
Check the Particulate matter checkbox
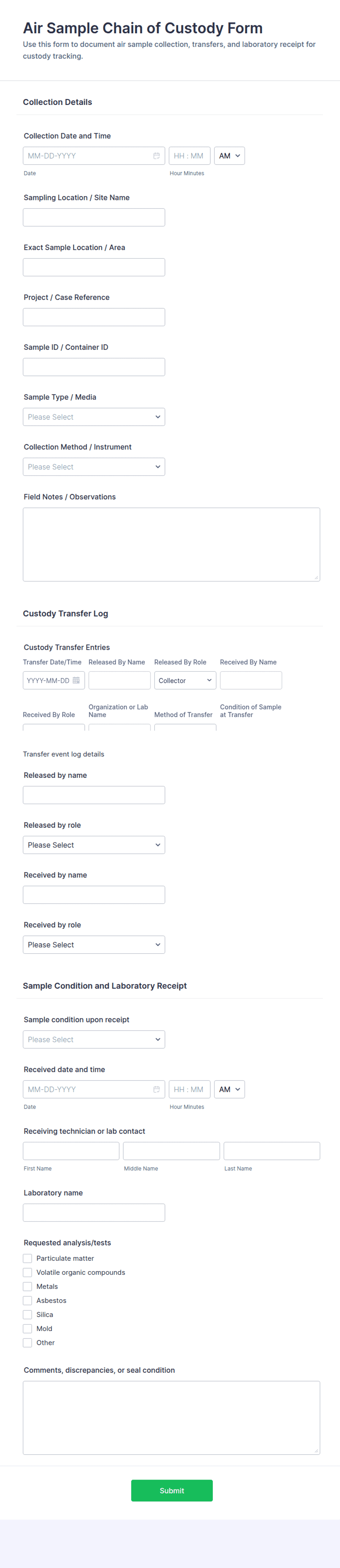click(27, 1258)
